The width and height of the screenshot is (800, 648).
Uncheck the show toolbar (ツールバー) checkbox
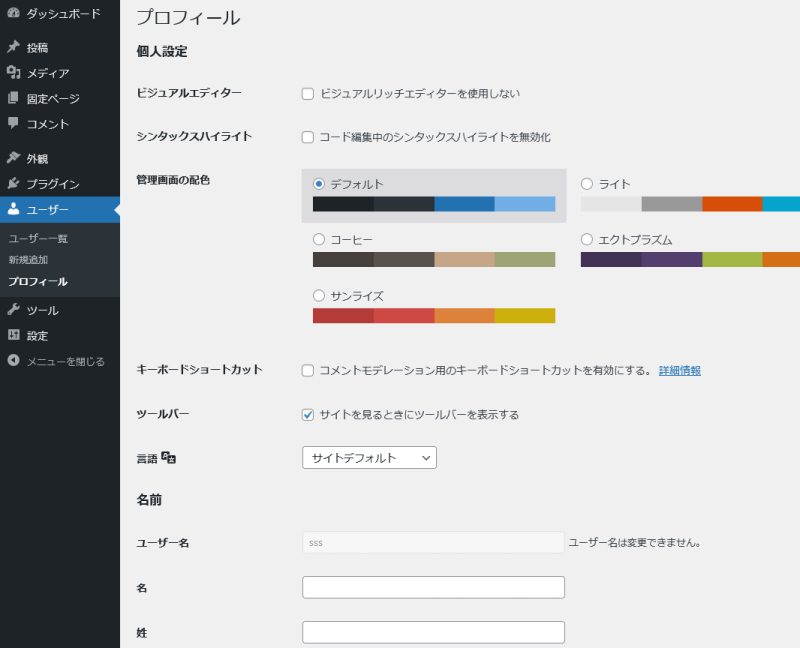coord(308,415)
